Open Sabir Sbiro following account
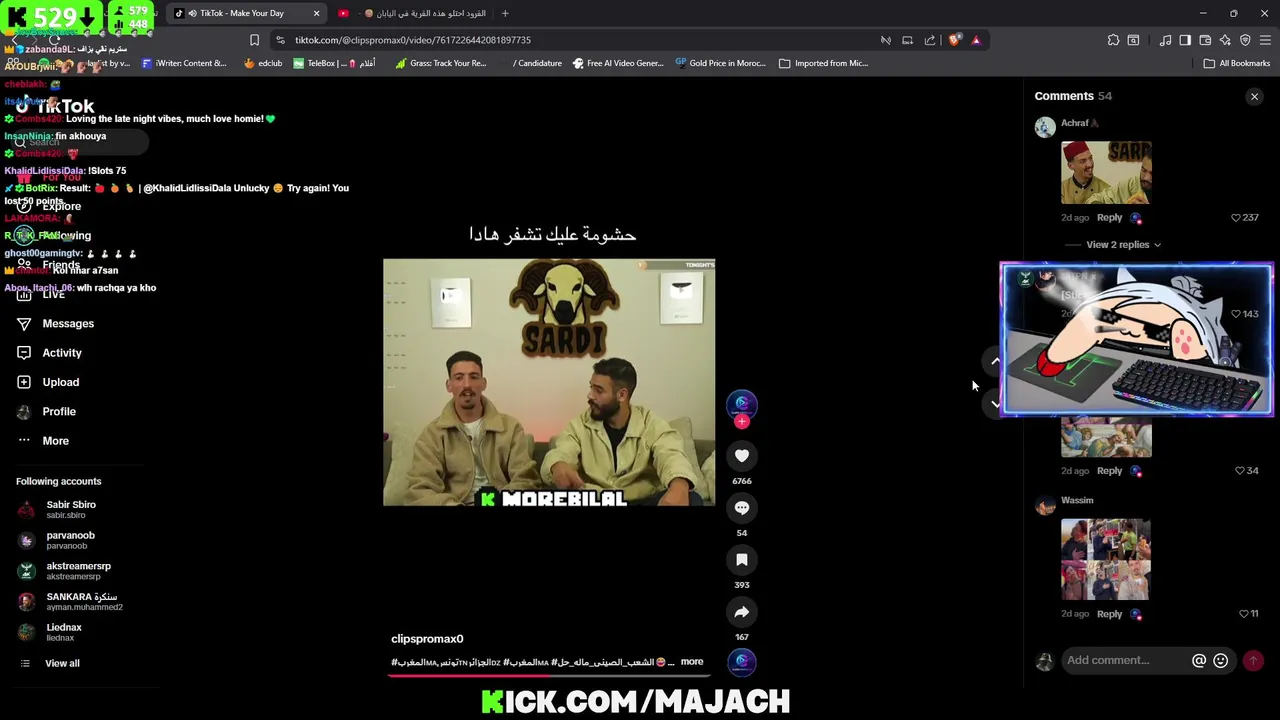The height and width of the screenshot is (720, 1280). click(58, 509)
